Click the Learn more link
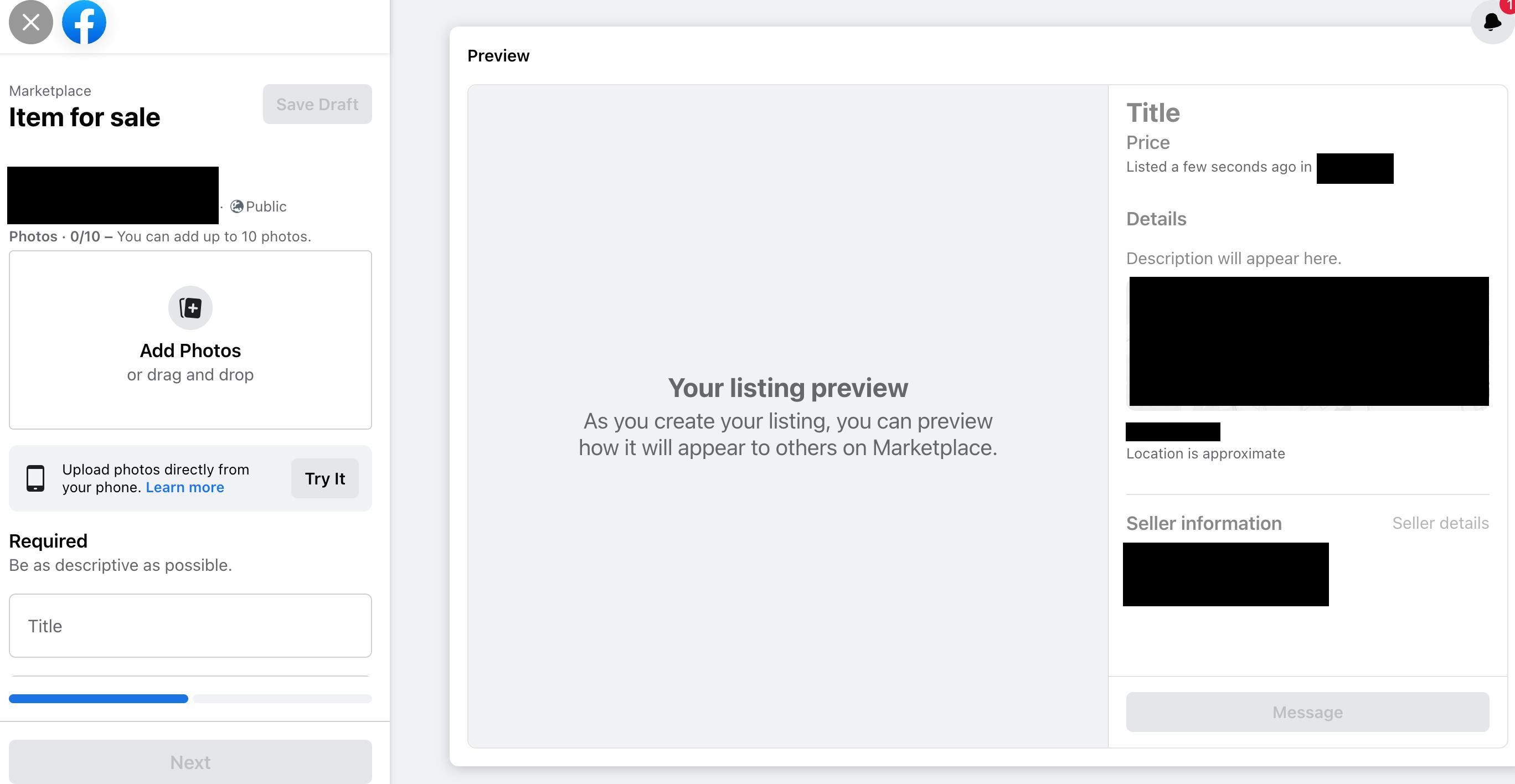Screen dimensions: 1515x784 [184, 488]
